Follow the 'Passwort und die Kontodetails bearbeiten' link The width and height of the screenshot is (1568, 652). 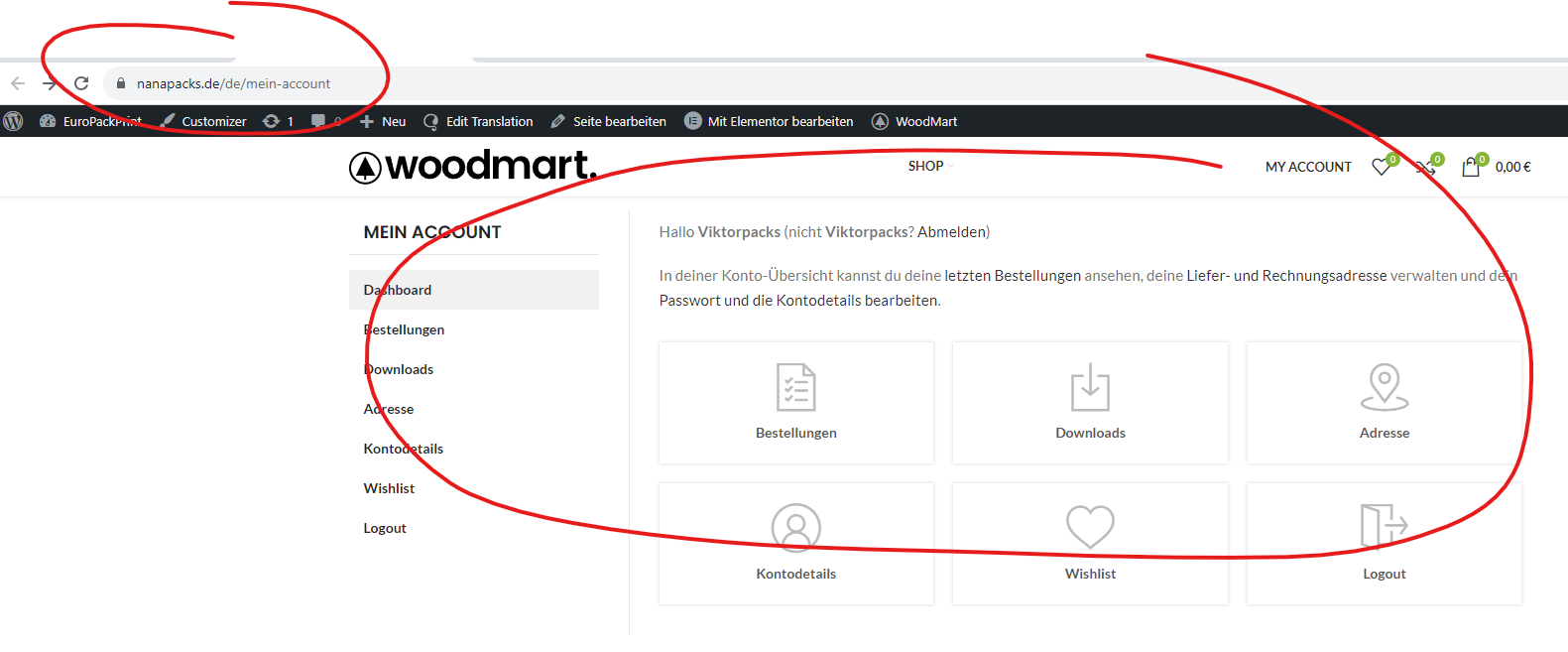tap(798, 301)
